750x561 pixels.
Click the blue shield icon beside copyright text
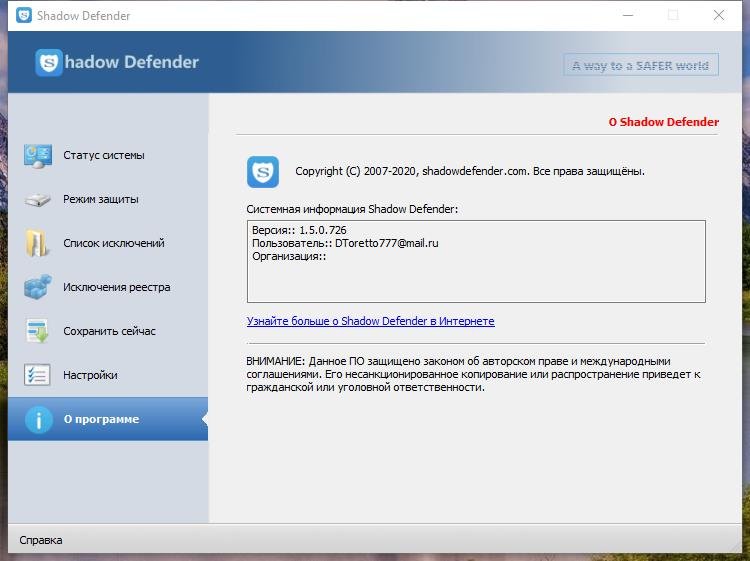pyautogui.click(x=263, y=172)
